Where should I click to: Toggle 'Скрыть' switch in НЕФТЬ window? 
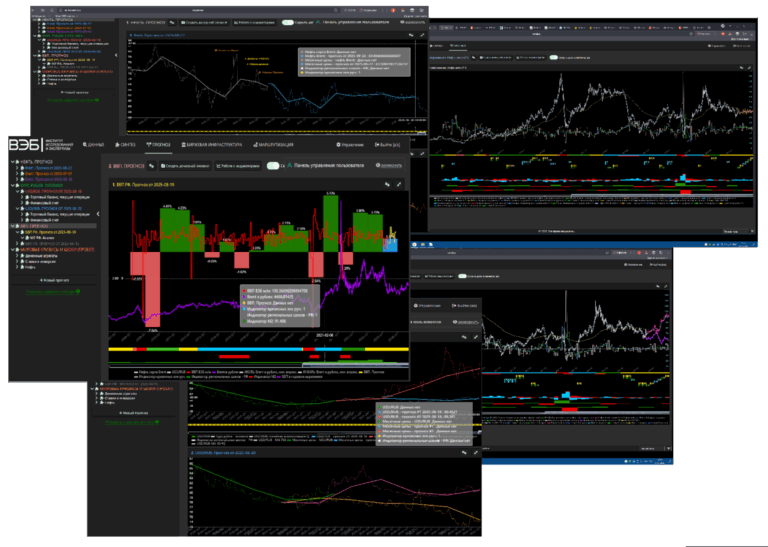coord(288,23)
